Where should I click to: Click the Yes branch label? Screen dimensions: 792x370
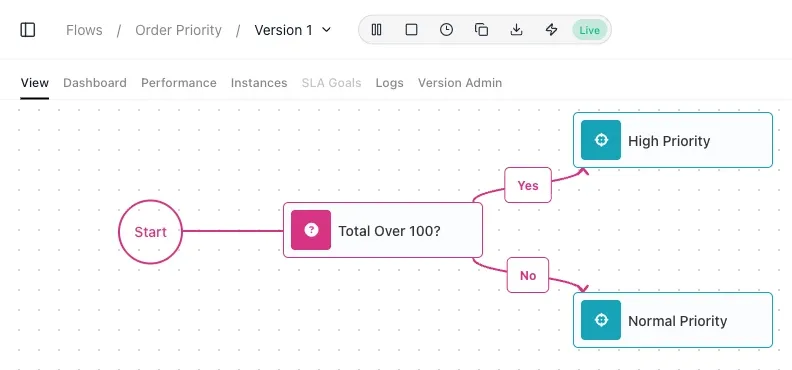pyautogui.click(x=528, y=185)
